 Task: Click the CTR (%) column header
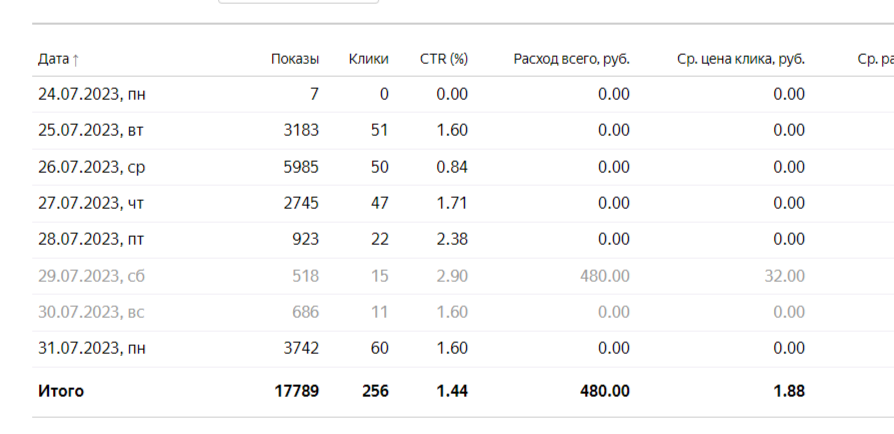[x=444, y=59]
